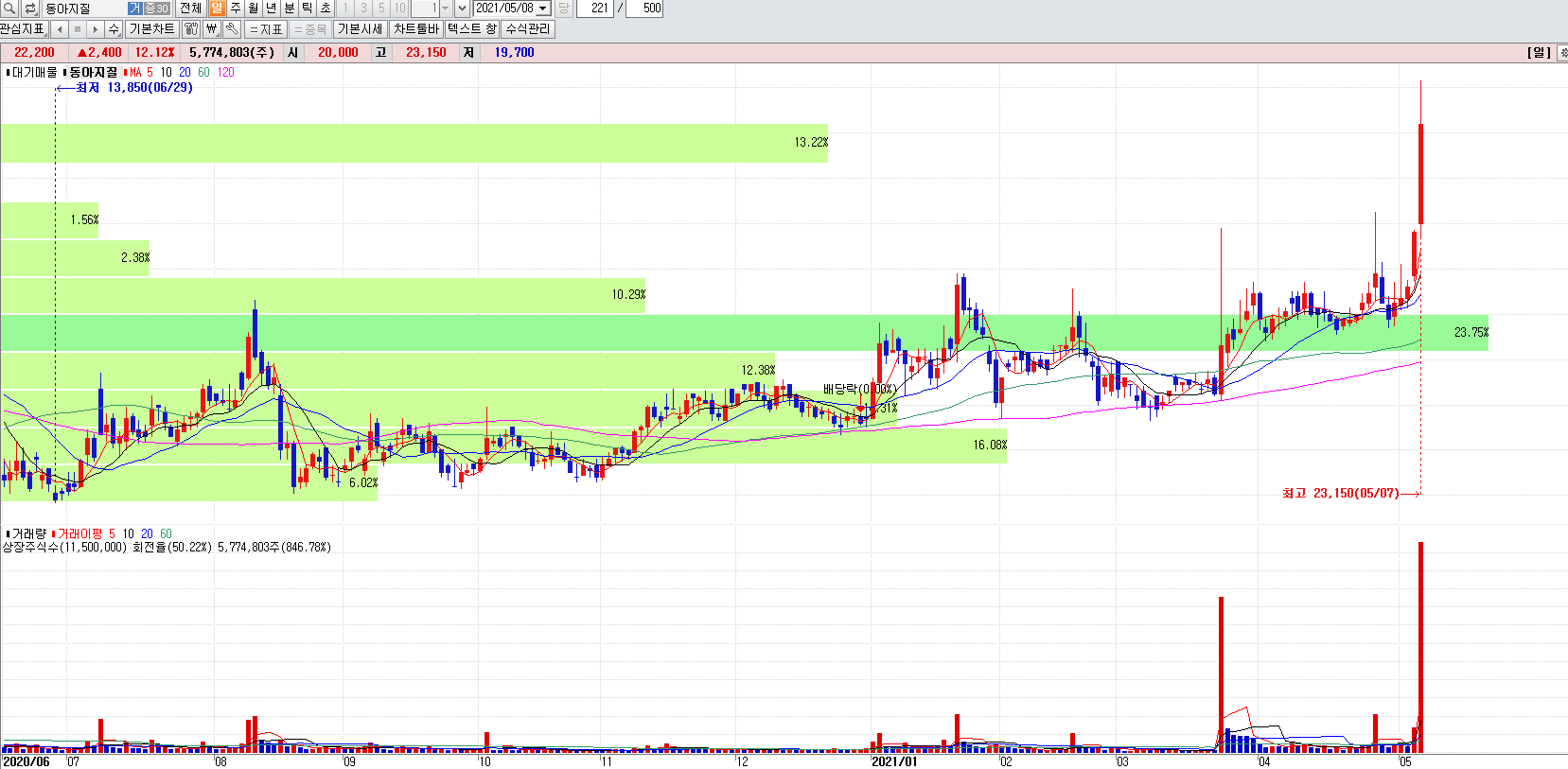
Task: Go to next item with right arrow
Action: pyautogui.click(x=95, y=29)
